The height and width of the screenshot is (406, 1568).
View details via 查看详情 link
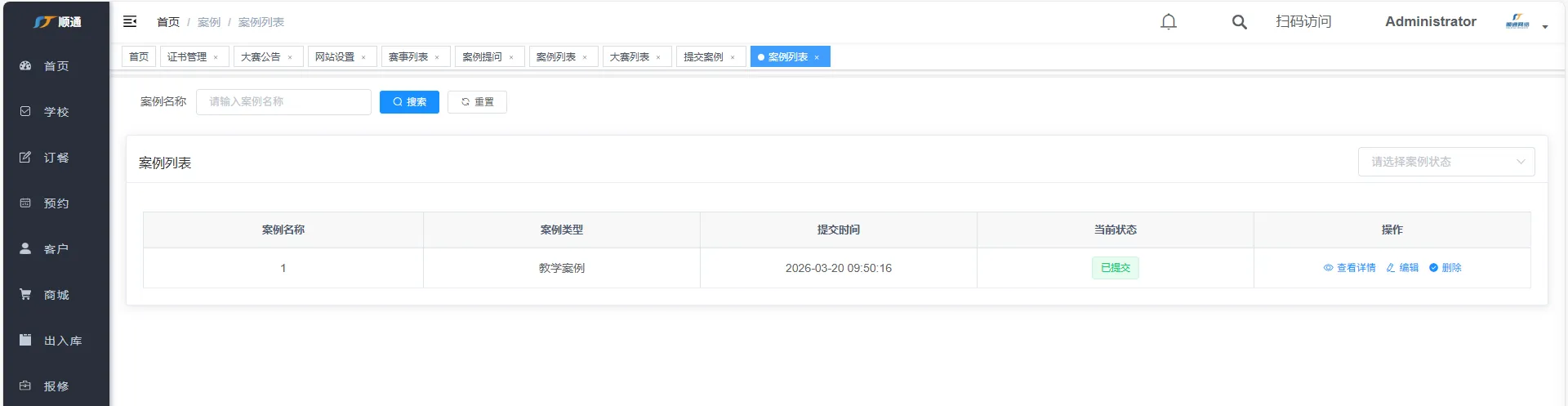pos(1349,268)
